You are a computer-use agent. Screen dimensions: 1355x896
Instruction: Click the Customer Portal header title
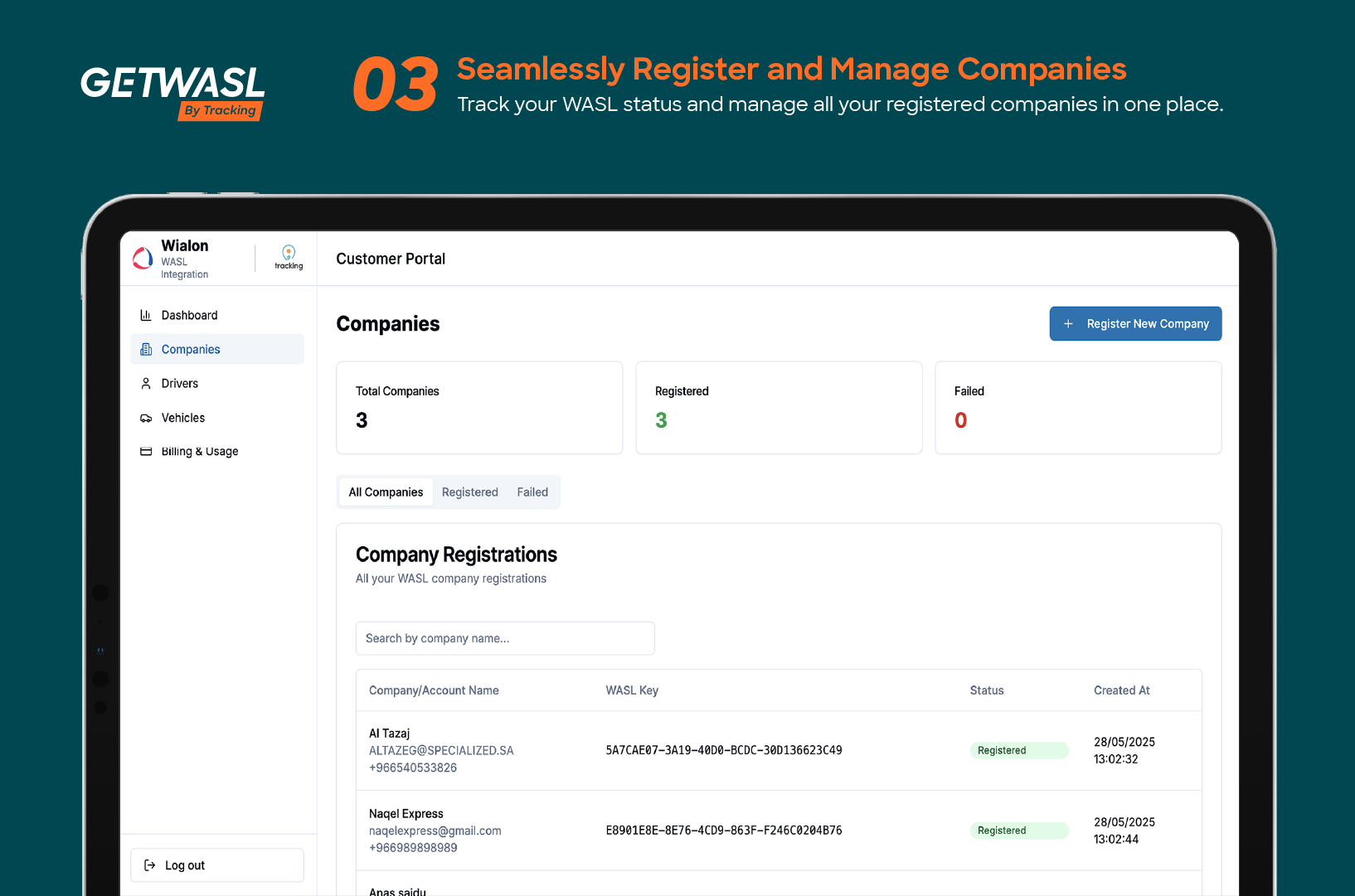[x=391, y=259]
